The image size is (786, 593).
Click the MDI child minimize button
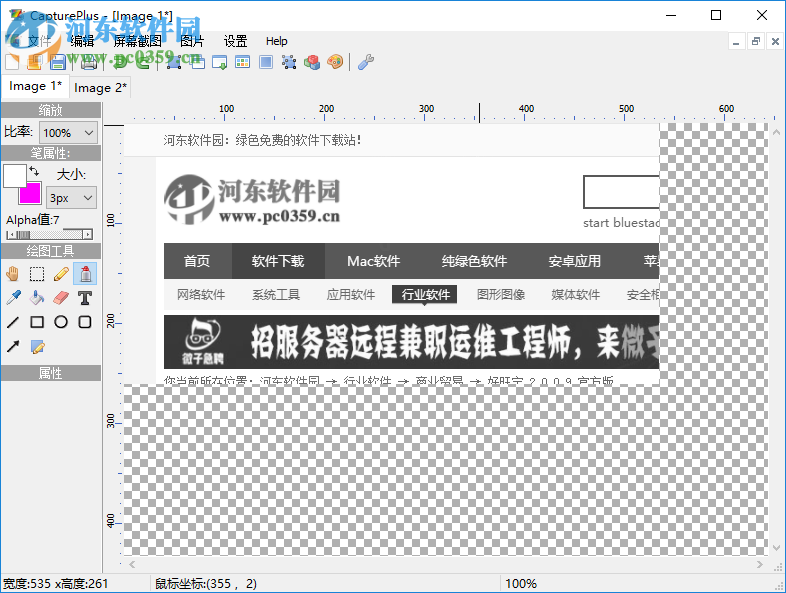pos(736,42)
